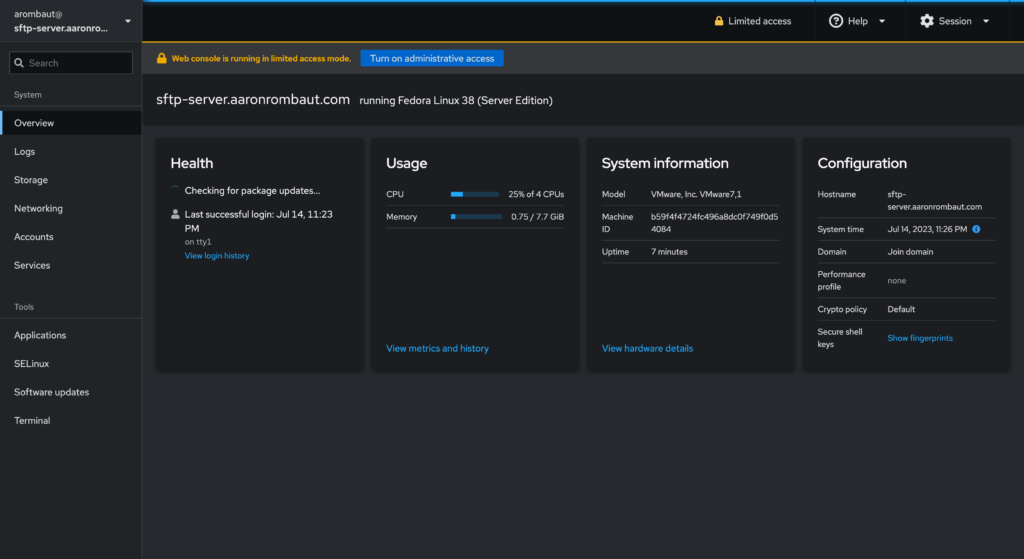The image size is (1024, 559).
Task: Open the Terminal tool
Action: (32, 421)
